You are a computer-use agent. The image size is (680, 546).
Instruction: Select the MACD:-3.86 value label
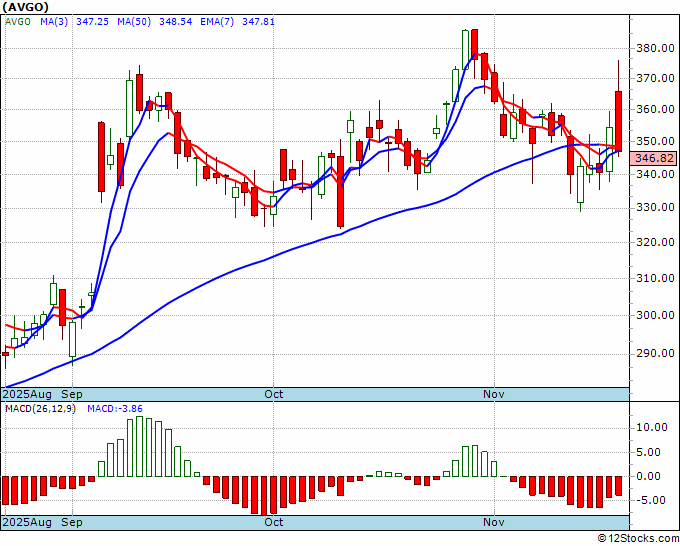click(115, 409)
